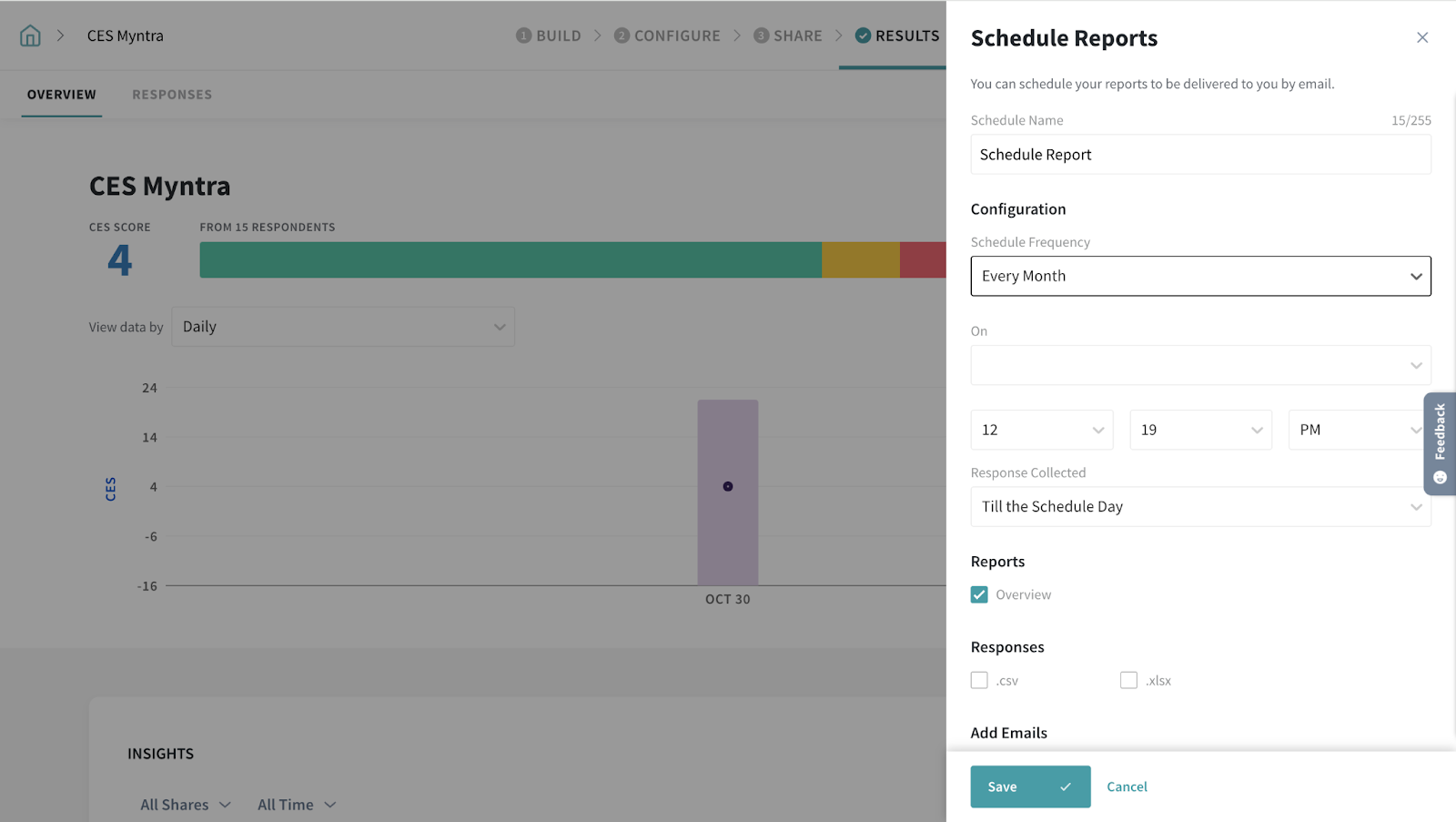Click the data point on the CES chart

coord(728,486)
